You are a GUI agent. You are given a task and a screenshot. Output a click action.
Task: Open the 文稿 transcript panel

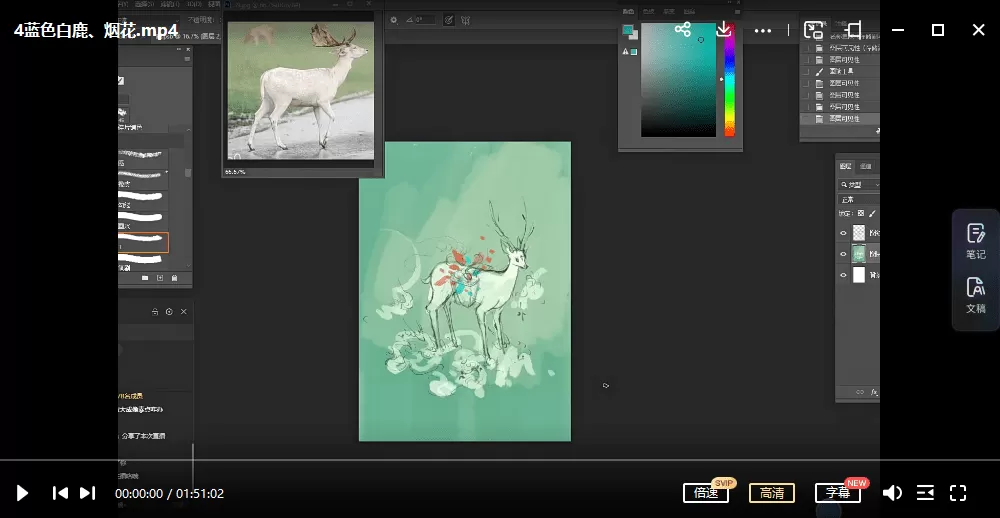tap(975, 295)
